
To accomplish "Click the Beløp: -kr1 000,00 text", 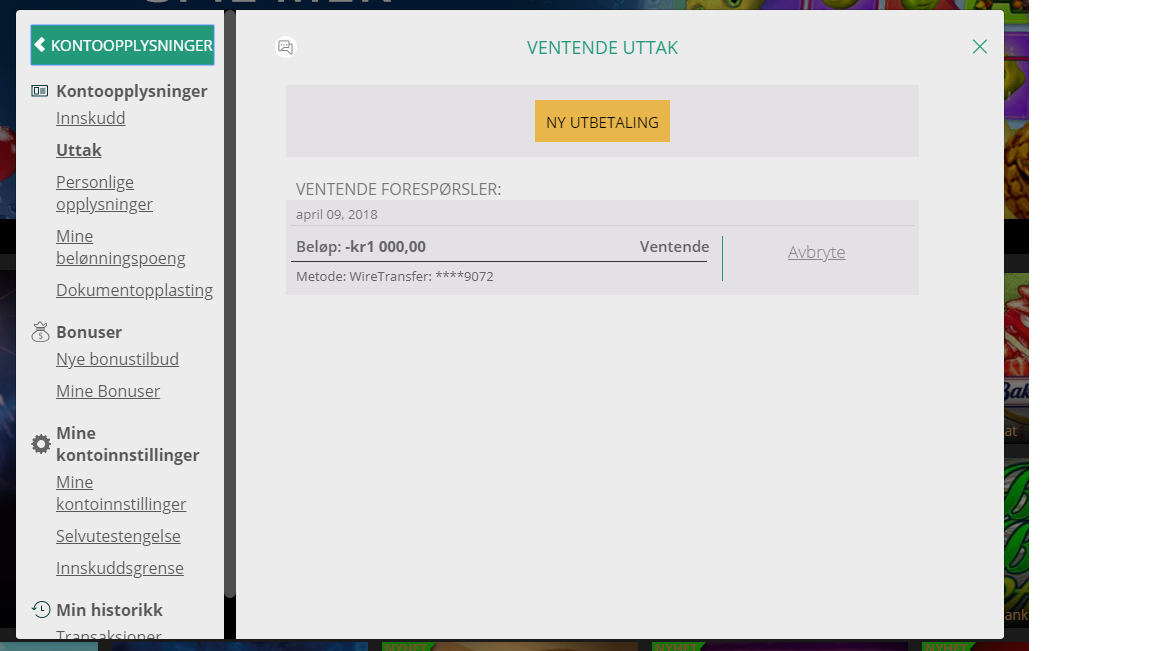I will 361,247.
